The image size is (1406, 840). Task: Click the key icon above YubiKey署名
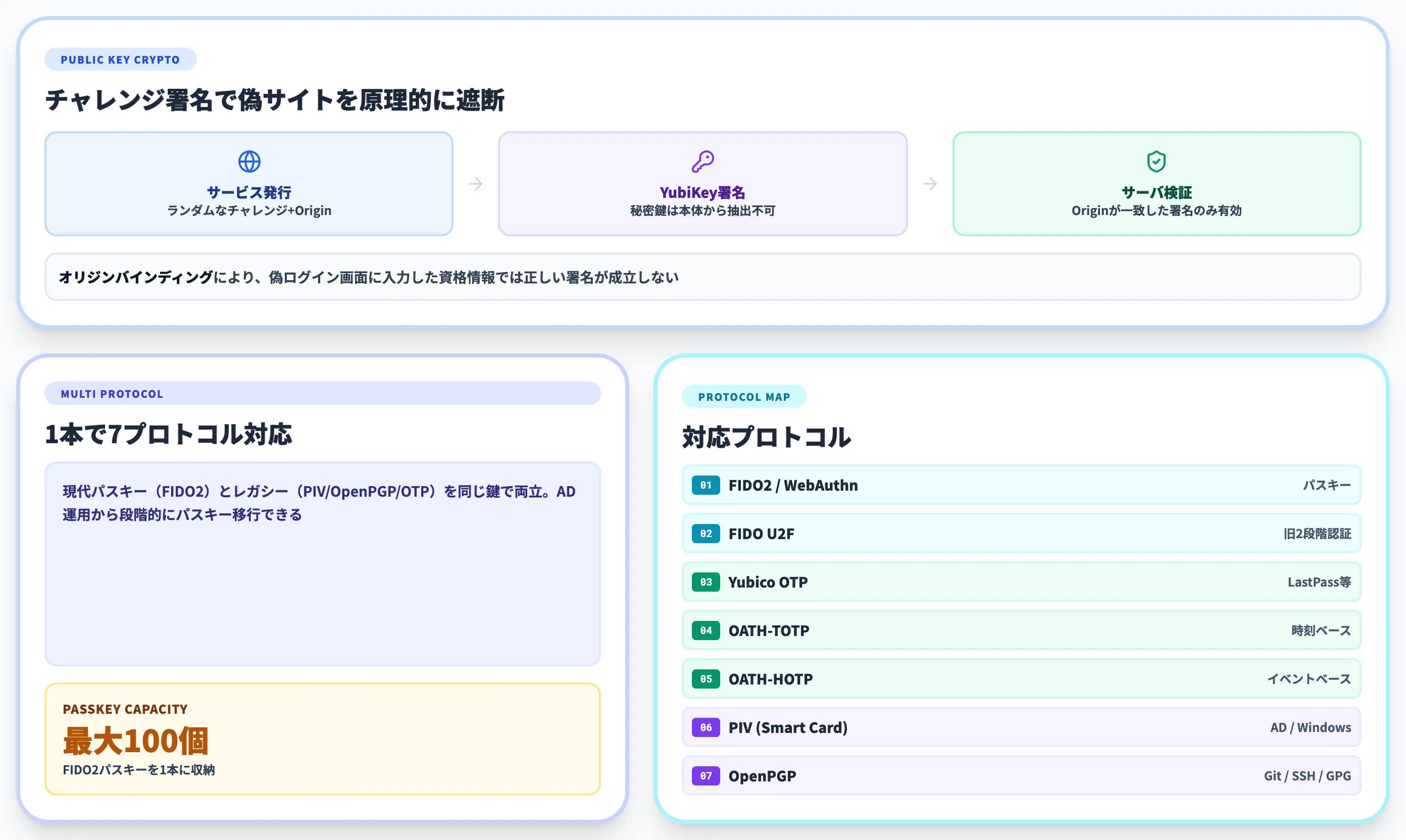(702, 162)
